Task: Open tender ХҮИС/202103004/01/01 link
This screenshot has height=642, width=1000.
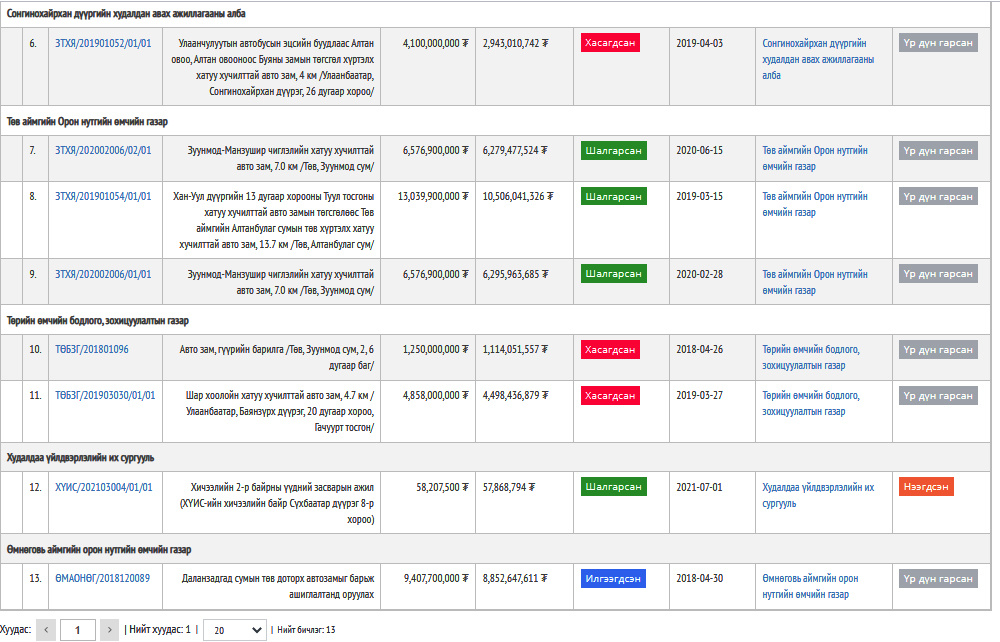Action: (x=104, y=488)
